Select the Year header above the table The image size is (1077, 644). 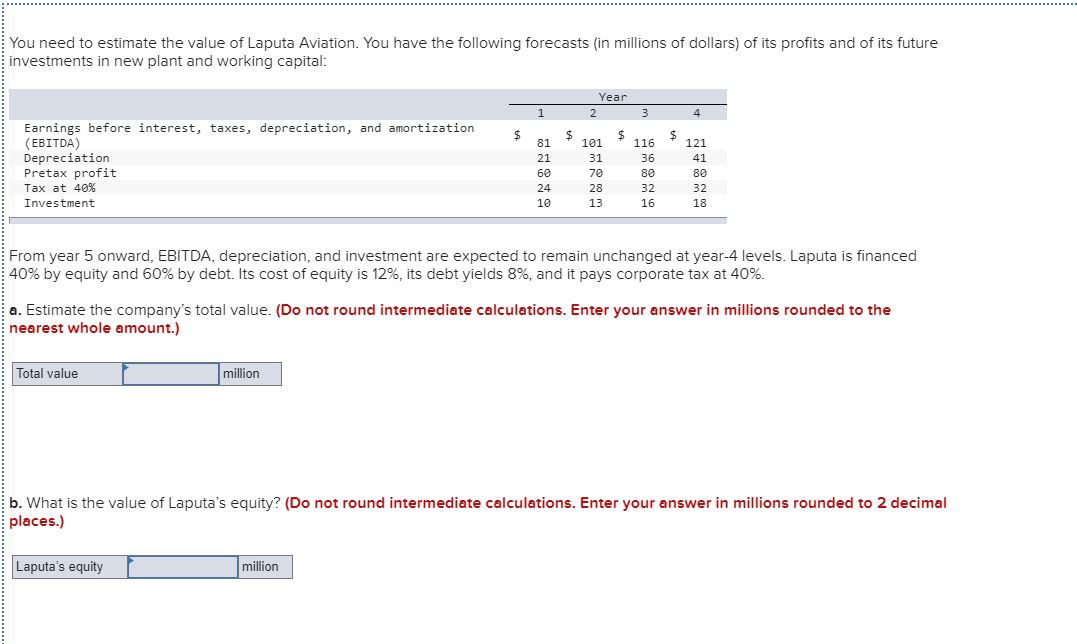coord(613,97)
